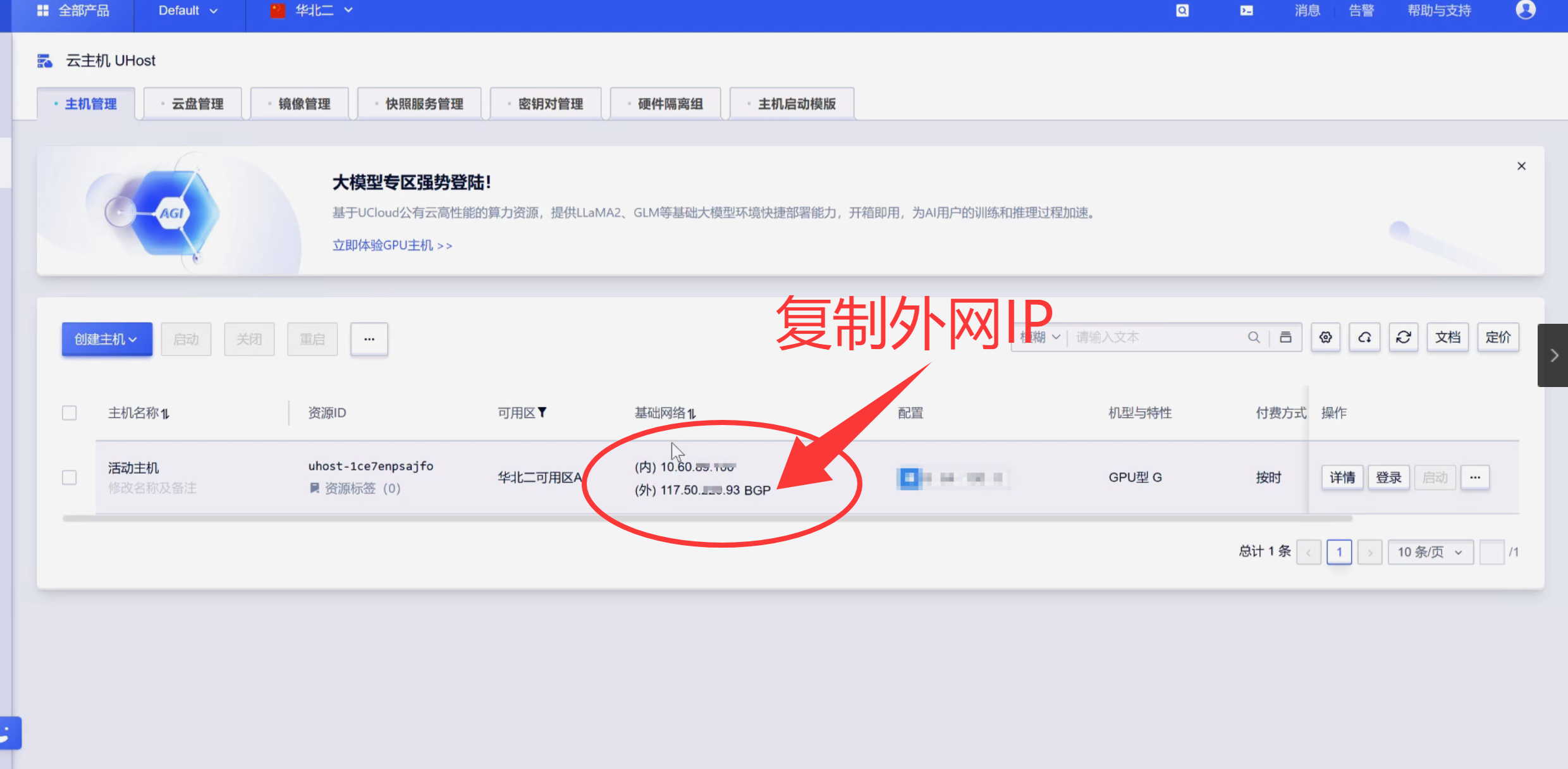Viewport: 1568px width, 769px height.
Task: Click the download list icon
Action: point(1365,337)
